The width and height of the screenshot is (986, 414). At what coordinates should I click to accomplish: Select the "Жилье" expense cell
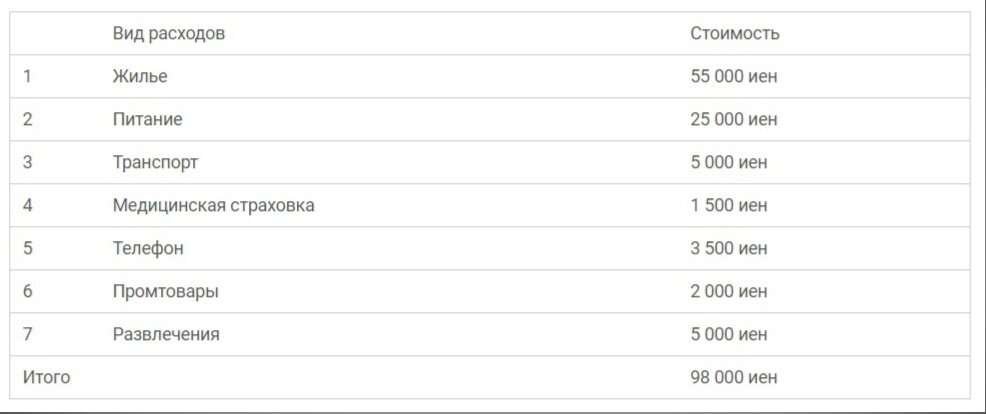tap(140, 76)
